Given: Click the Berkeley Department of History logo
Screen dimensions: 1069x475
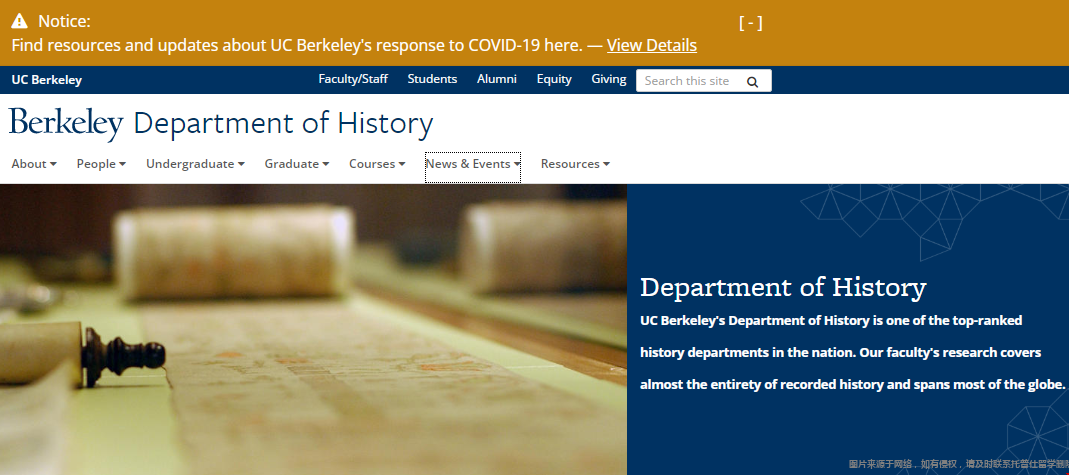Looking at the screenshot, I should coord(221,124).
